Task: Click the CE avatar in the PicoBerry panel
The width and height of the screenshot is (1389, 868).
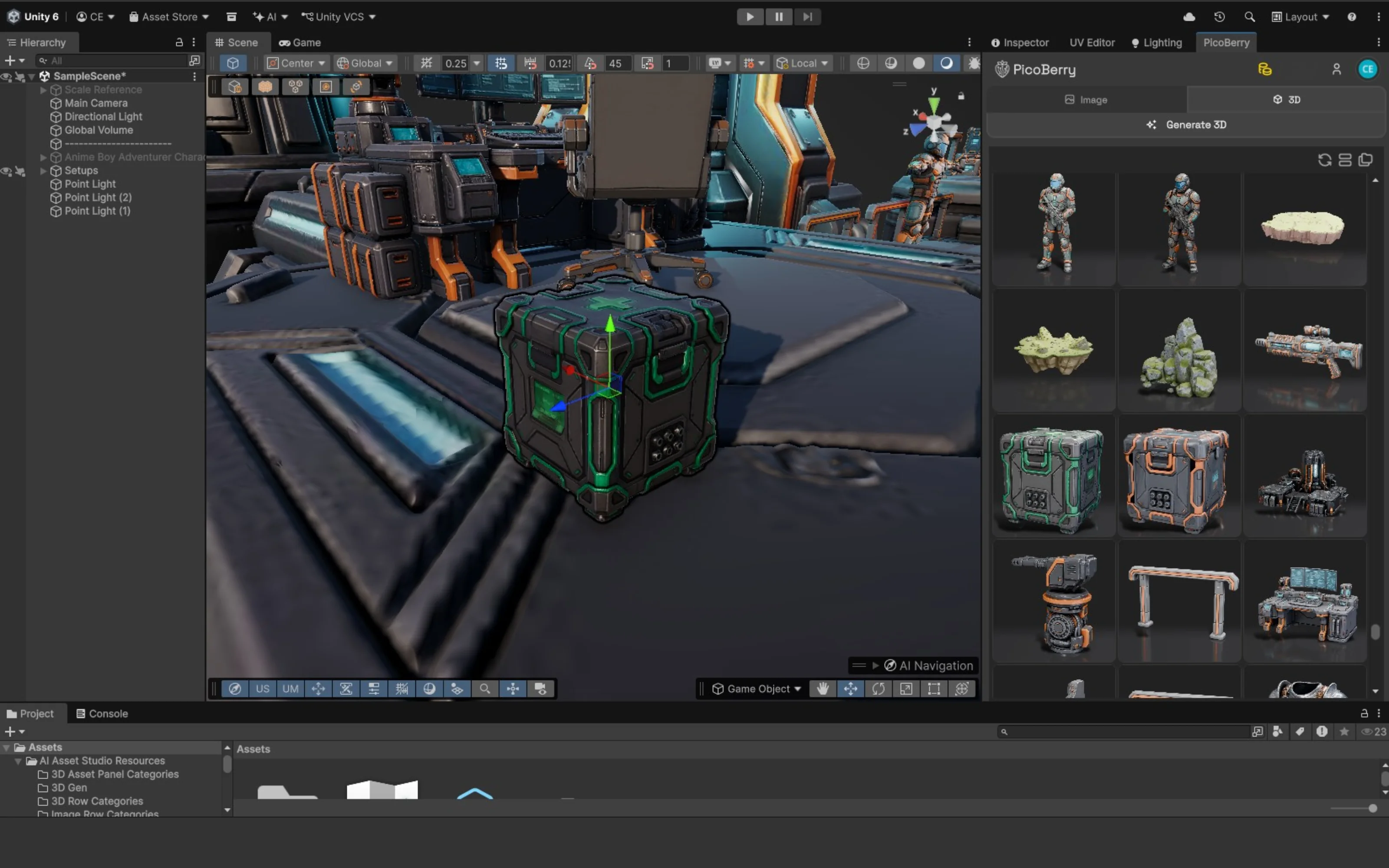Action: (x=1368, y=69)
